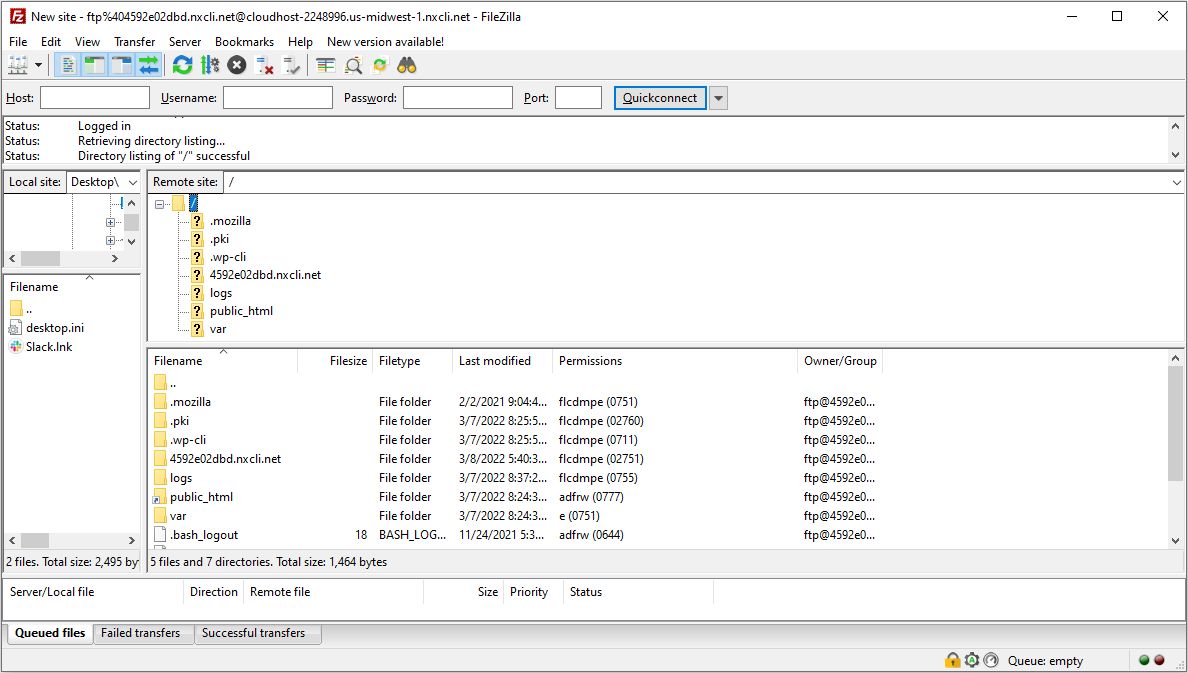
Task: Disconnect from the current server
Action: pos(264,66)
